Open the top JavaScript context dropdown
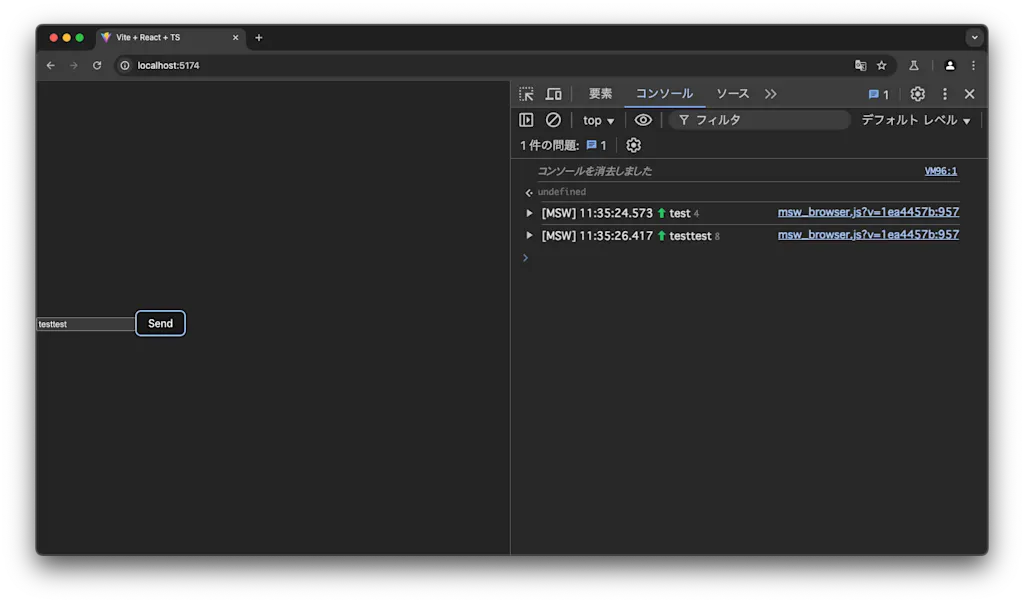Image resolution: width=1024 pixels, height=603 pixels. pos(598,120)
